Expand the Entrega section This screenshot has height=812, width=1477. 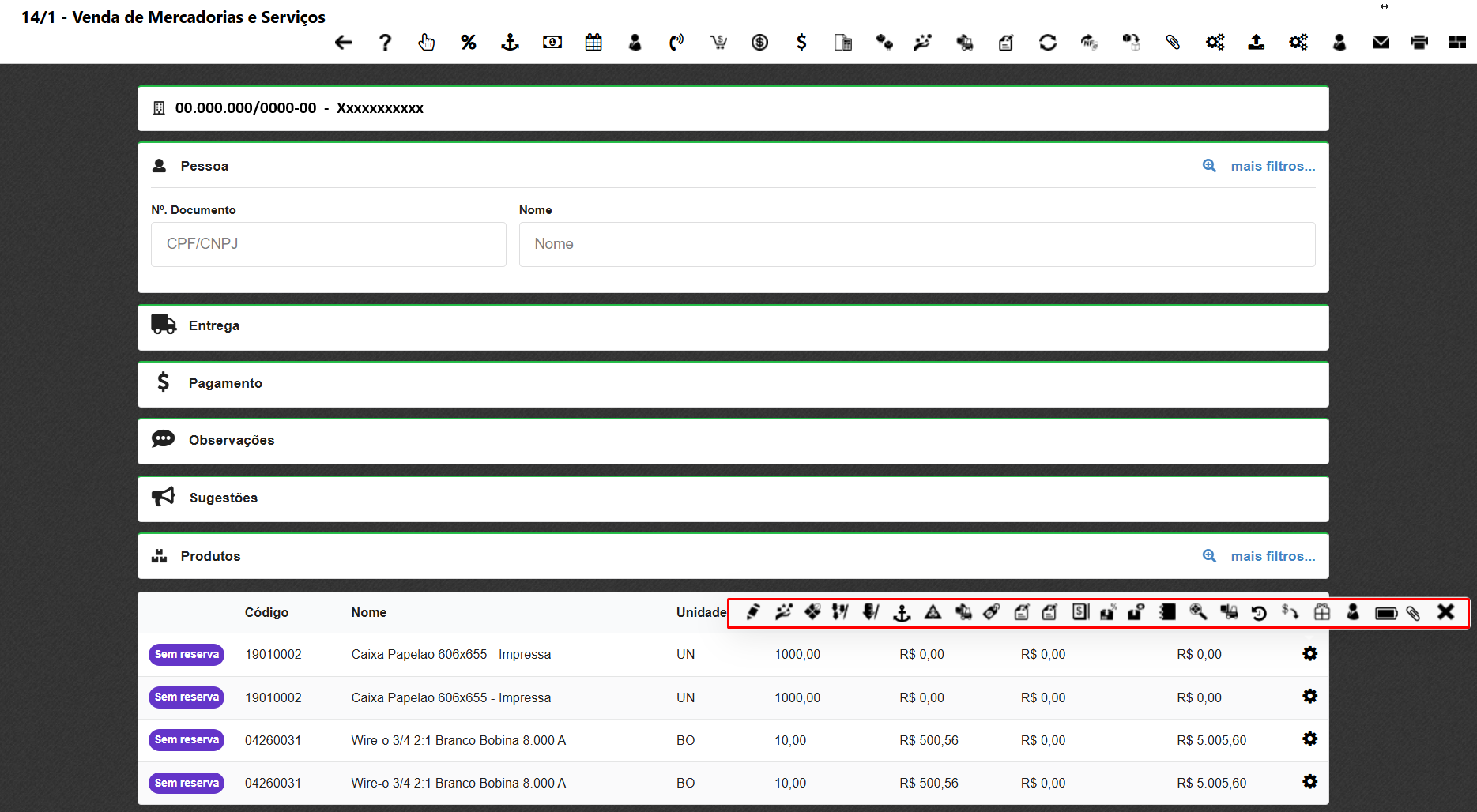[x=213, y=326]
